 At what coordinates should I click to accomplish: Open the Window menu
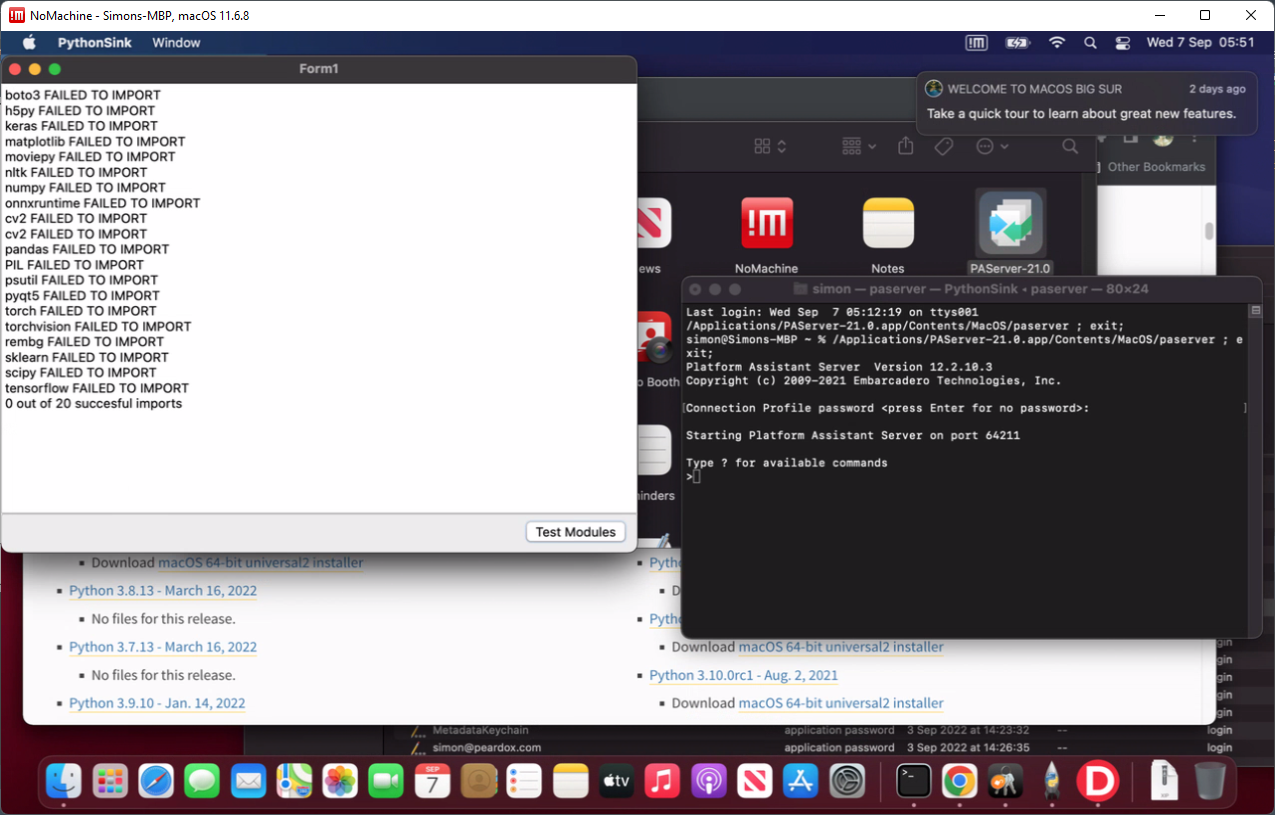point(176,43)
